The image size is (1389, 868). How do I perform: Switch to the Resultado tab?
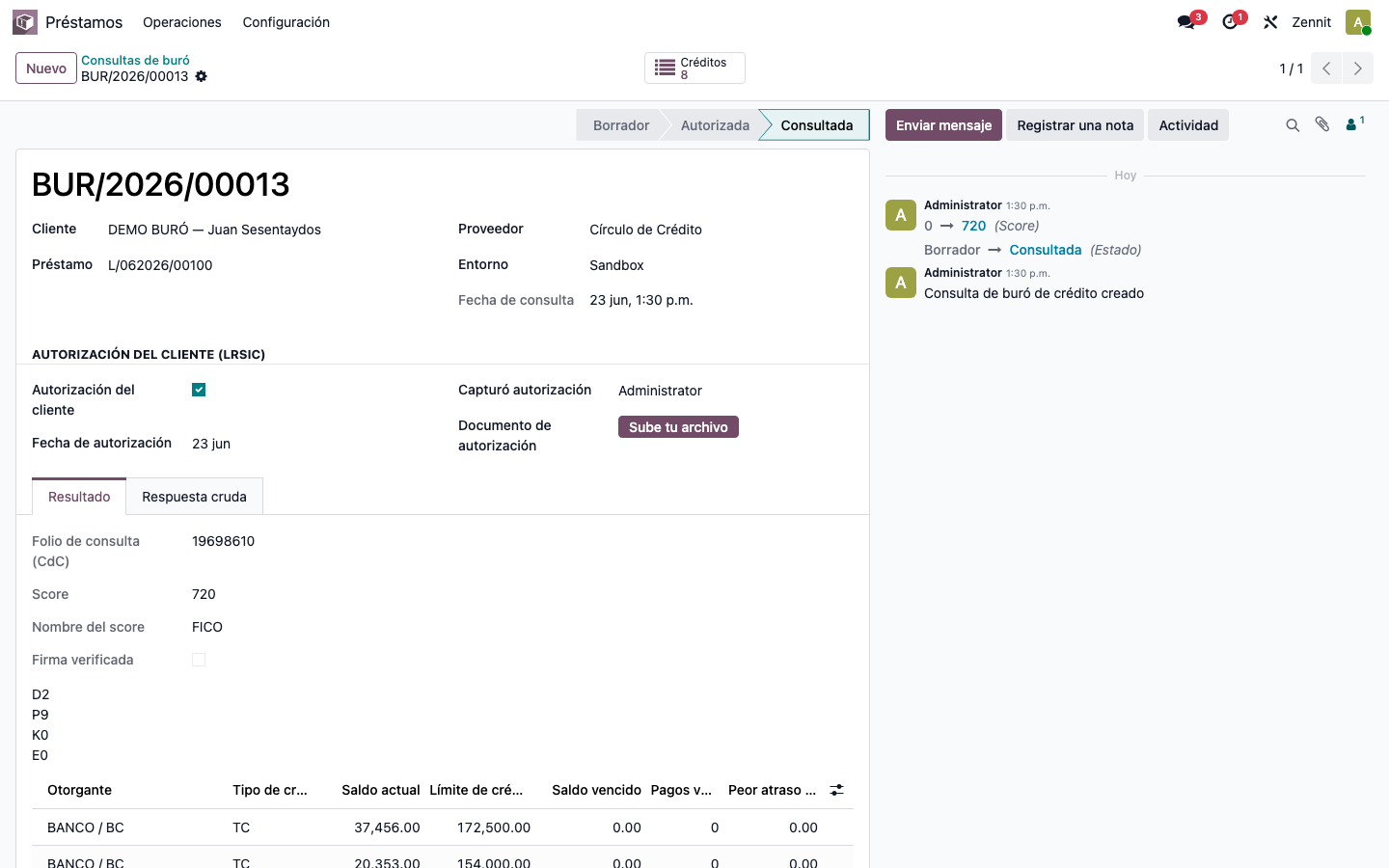click(79, 497)
